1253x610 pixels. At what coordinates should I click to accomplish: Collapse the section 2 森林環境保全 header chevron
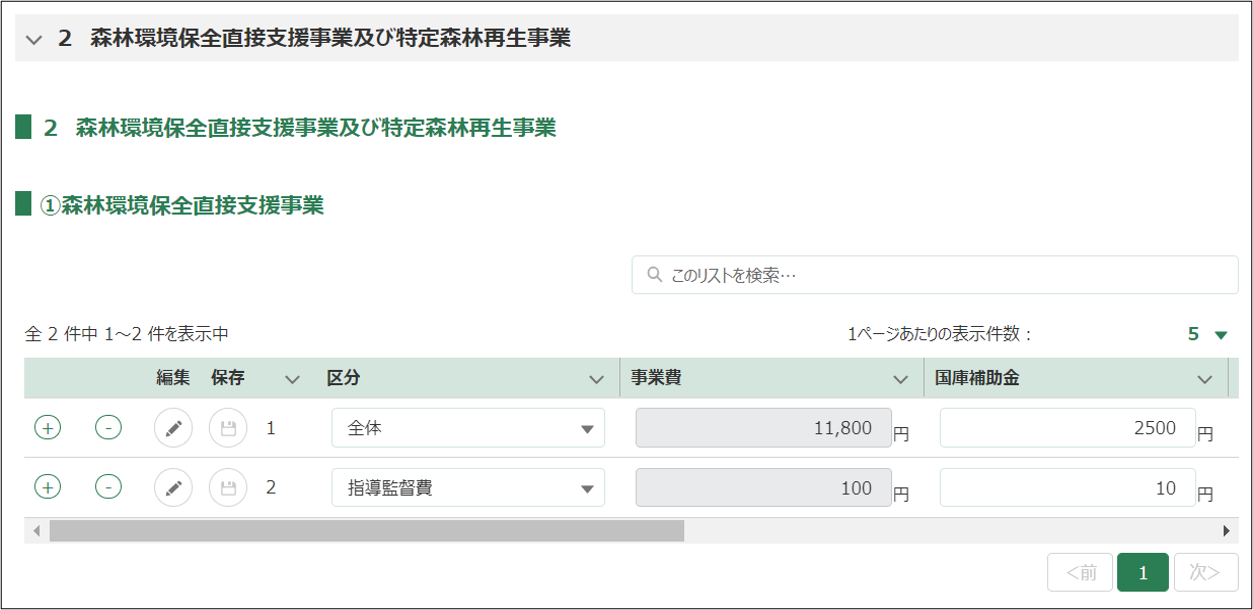coord(35,40)
